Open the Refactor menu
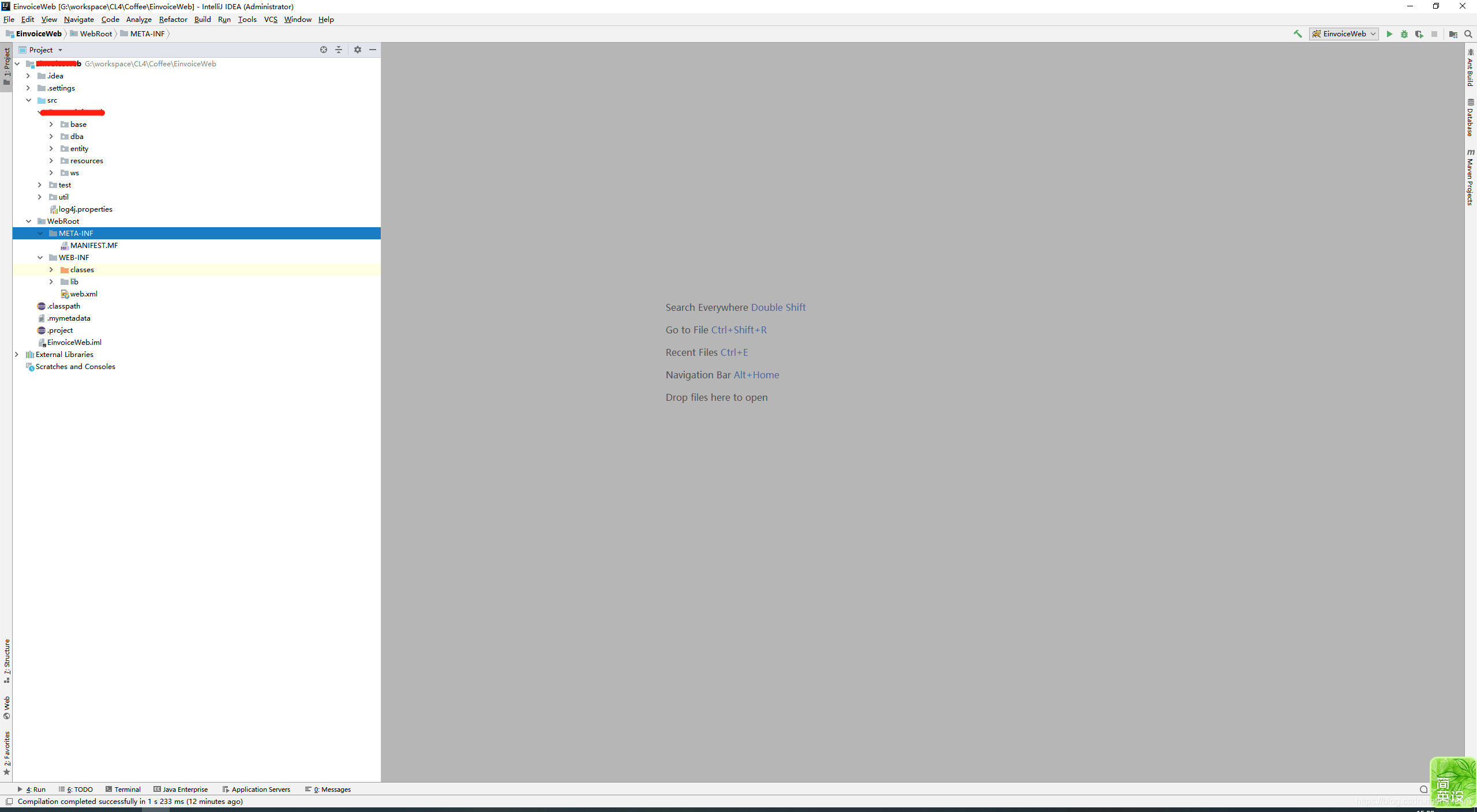The image size is (1477, 812). point(173,19)
